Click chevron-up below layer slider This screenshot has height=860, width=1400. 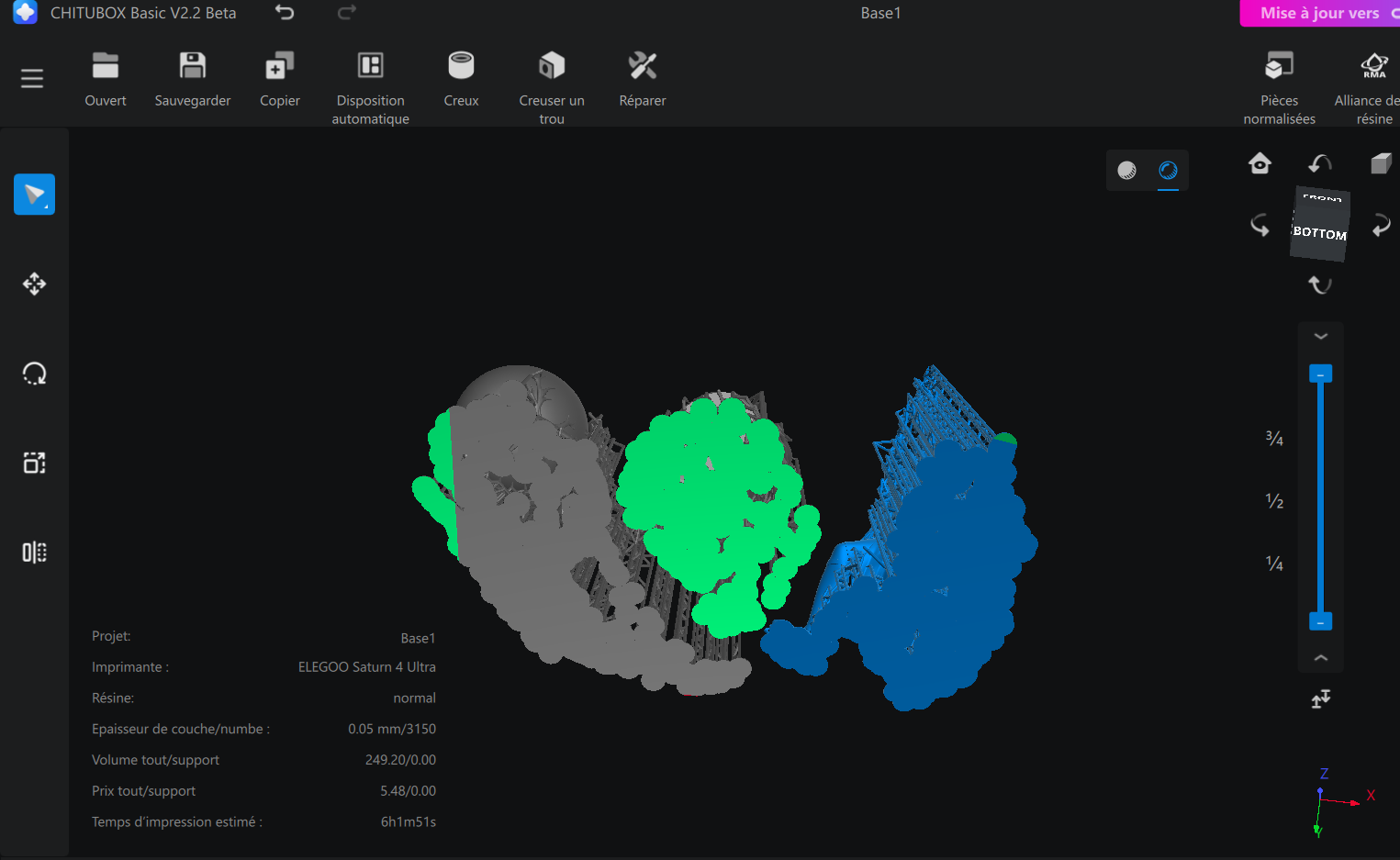1320,658
